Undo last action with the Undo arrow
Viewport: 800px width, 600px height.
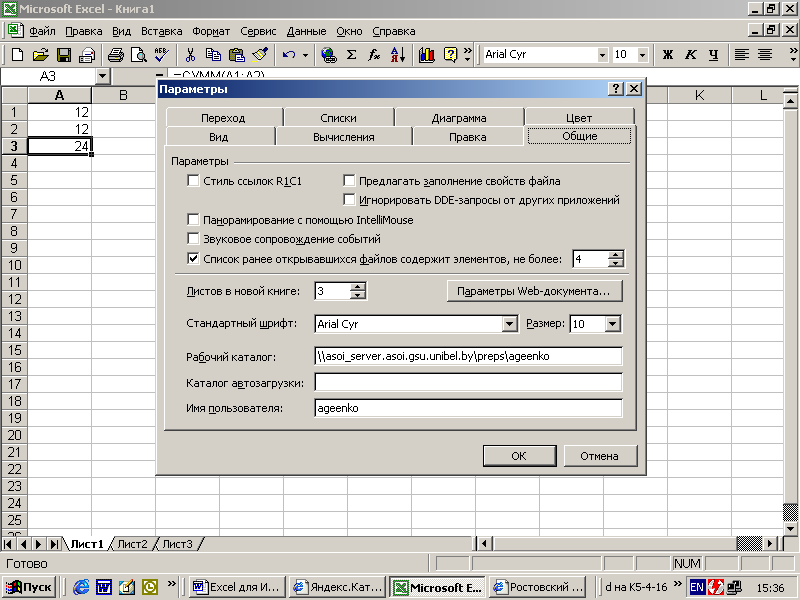[289, 54]
